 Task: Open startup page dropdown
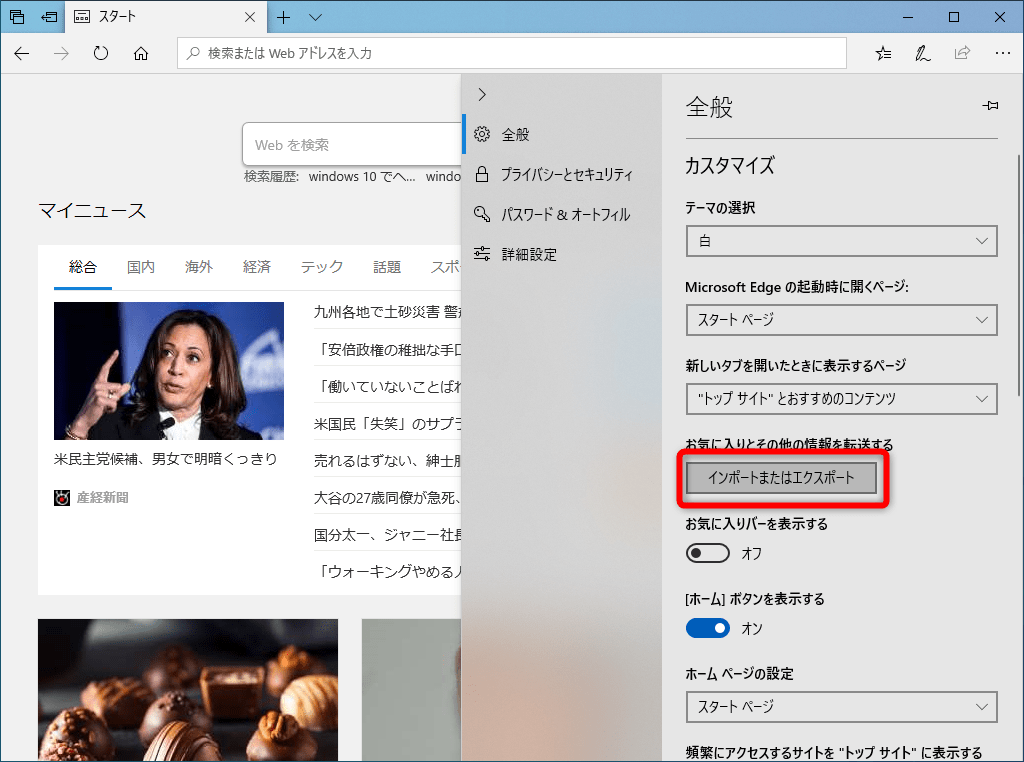coord(841,320)
